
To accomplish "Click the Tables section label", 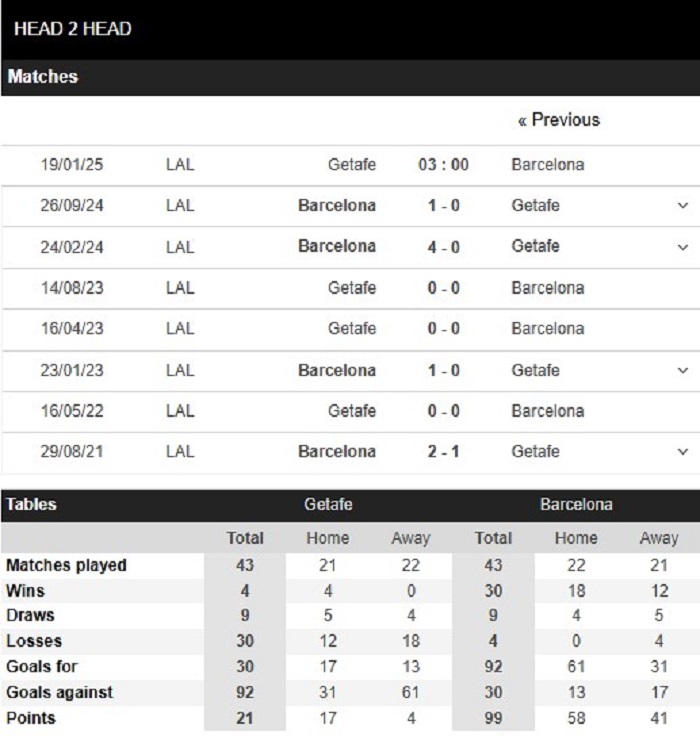I will pyautogui.click(x=31, y=505).
